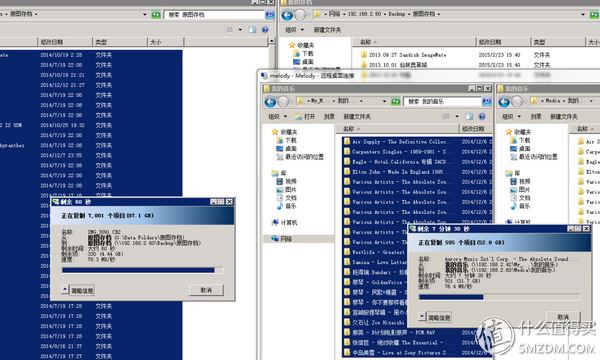This screenshot has height=360, width=600.
Task: Click the Forward arrow in the Media music window
Action: pos(517,102)
